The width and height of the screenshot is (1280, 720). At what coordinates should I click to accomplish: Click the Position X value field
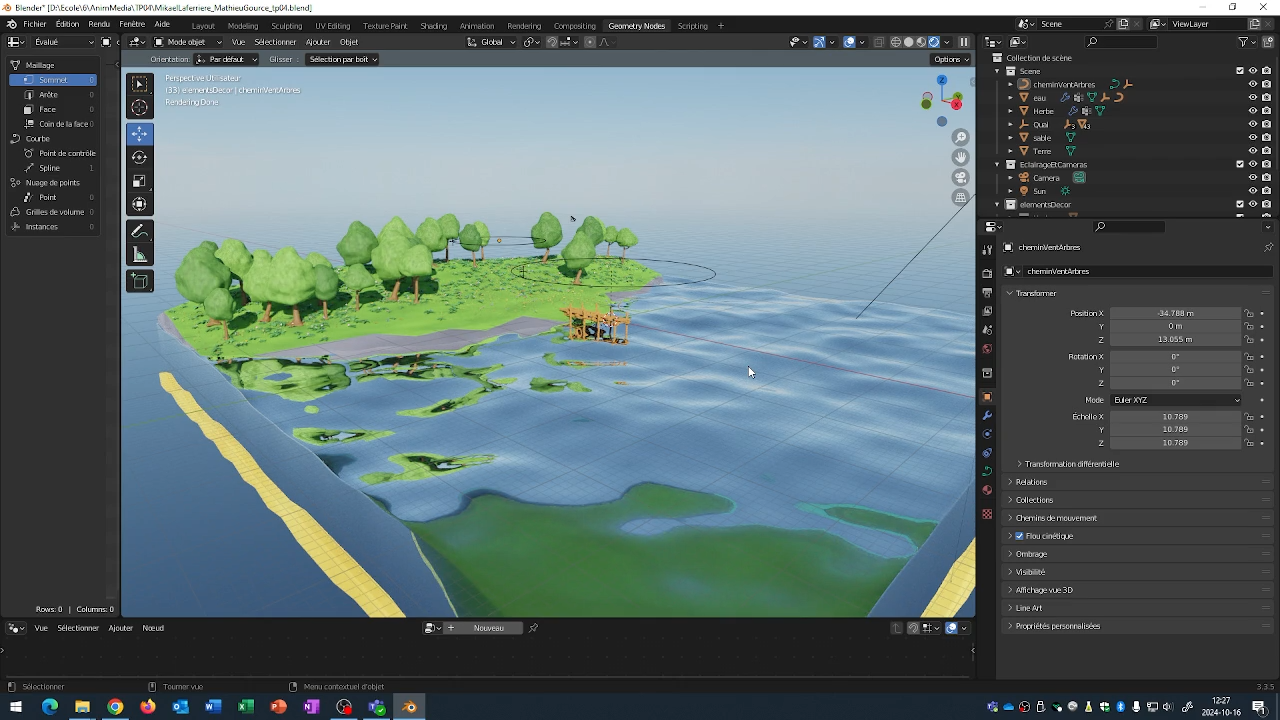tap(1175, 313)
